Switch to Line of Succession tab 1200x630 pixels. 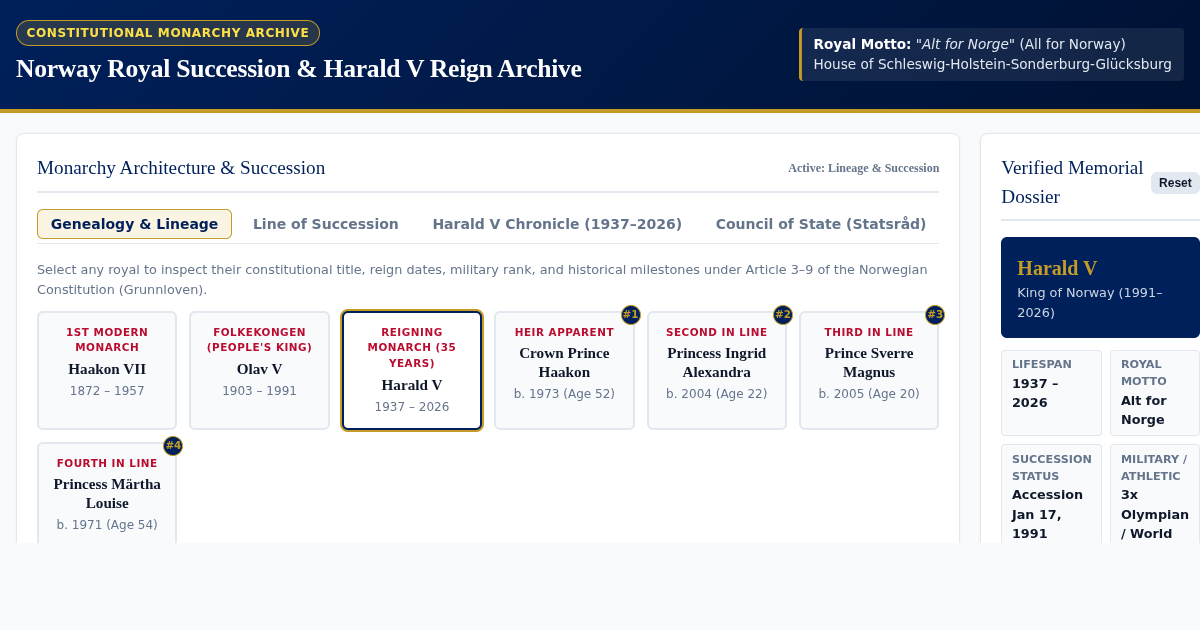coord(326,224)
